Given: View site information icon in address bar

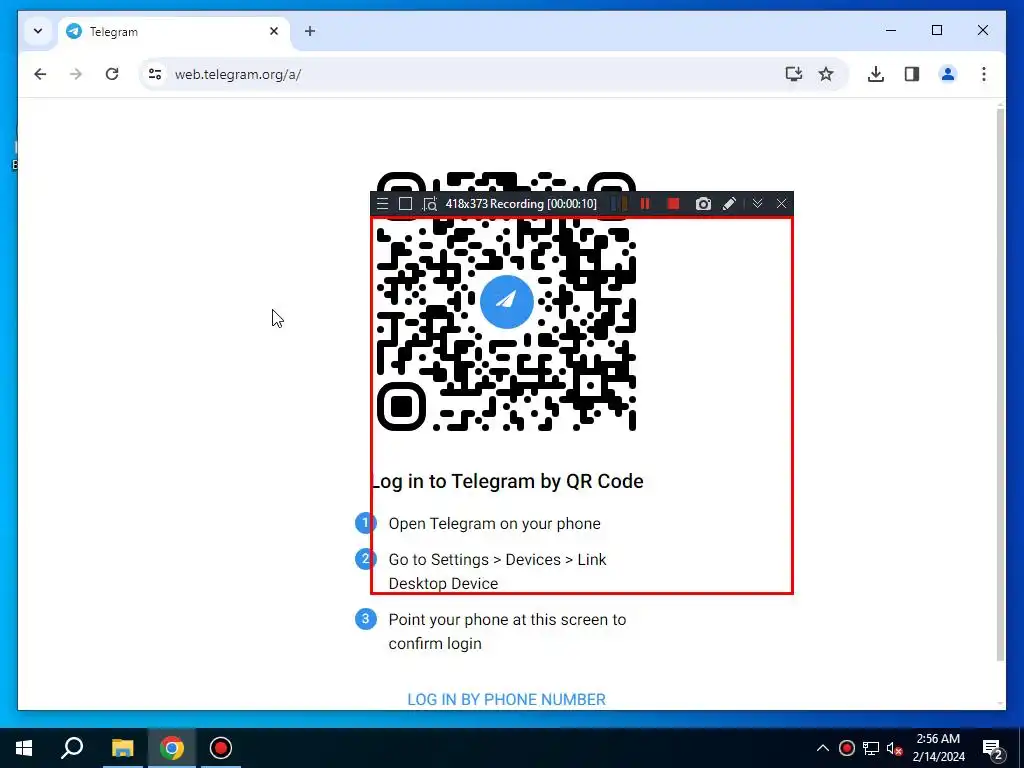Looking at the screenshot, I should pyautogui.click(x=155, y=74).
